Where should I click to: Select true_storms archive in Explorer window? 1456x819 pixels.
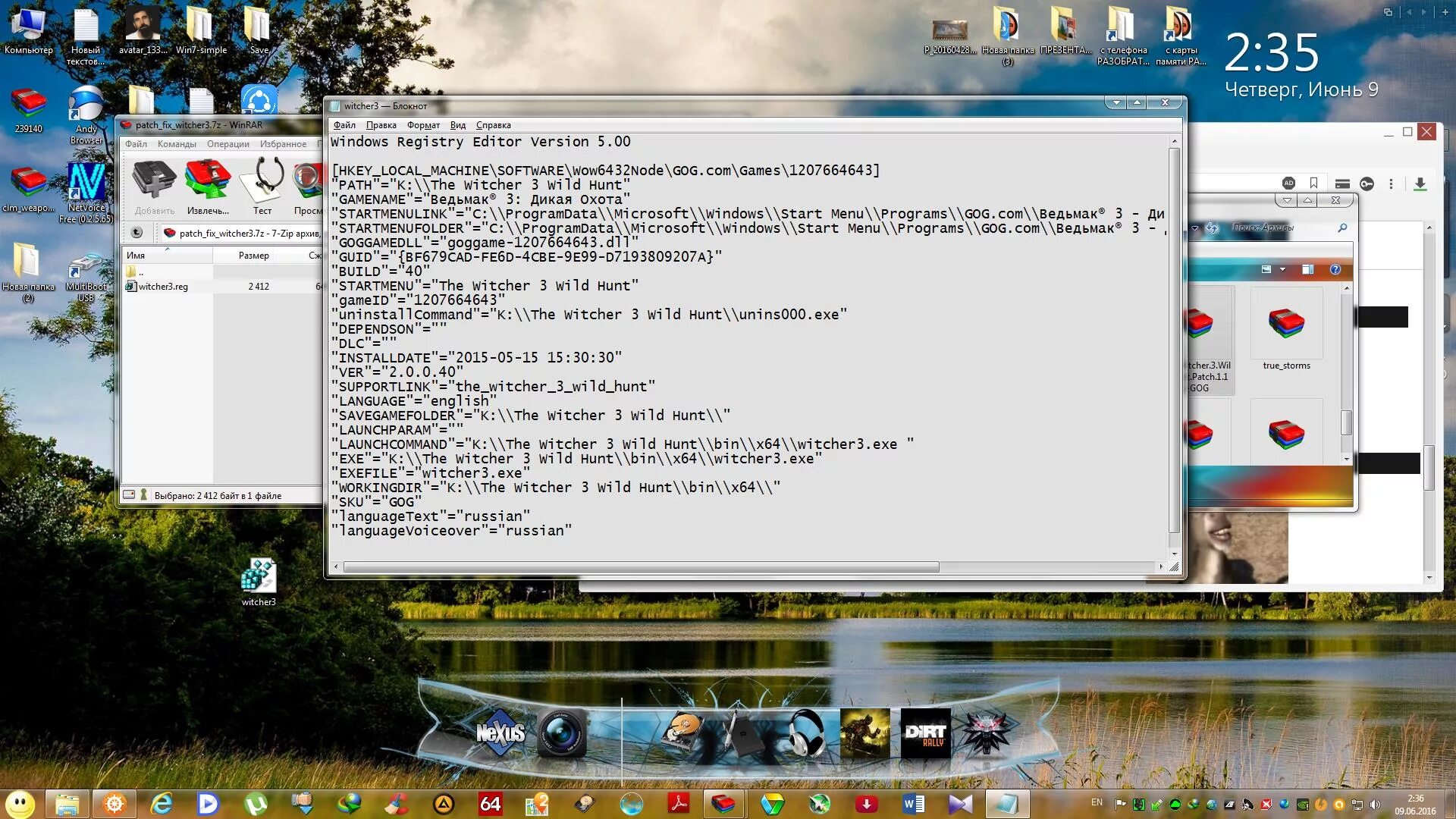(x=1286, y=330)
